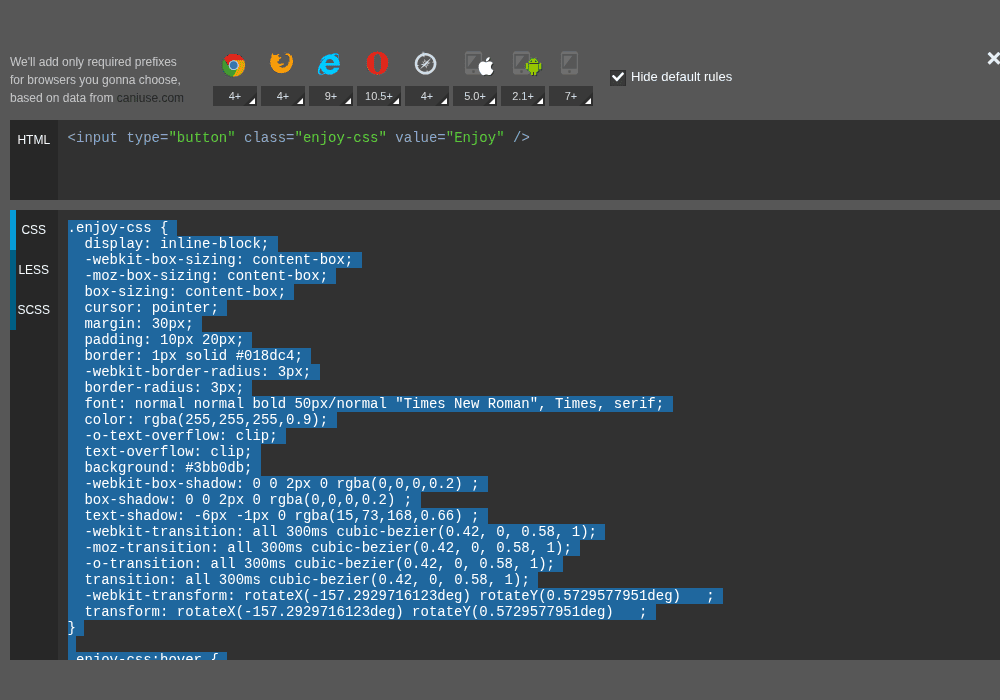1000x700 pixels.
Task: Click the plain mobile device icon above 7+
Action: 570,63
